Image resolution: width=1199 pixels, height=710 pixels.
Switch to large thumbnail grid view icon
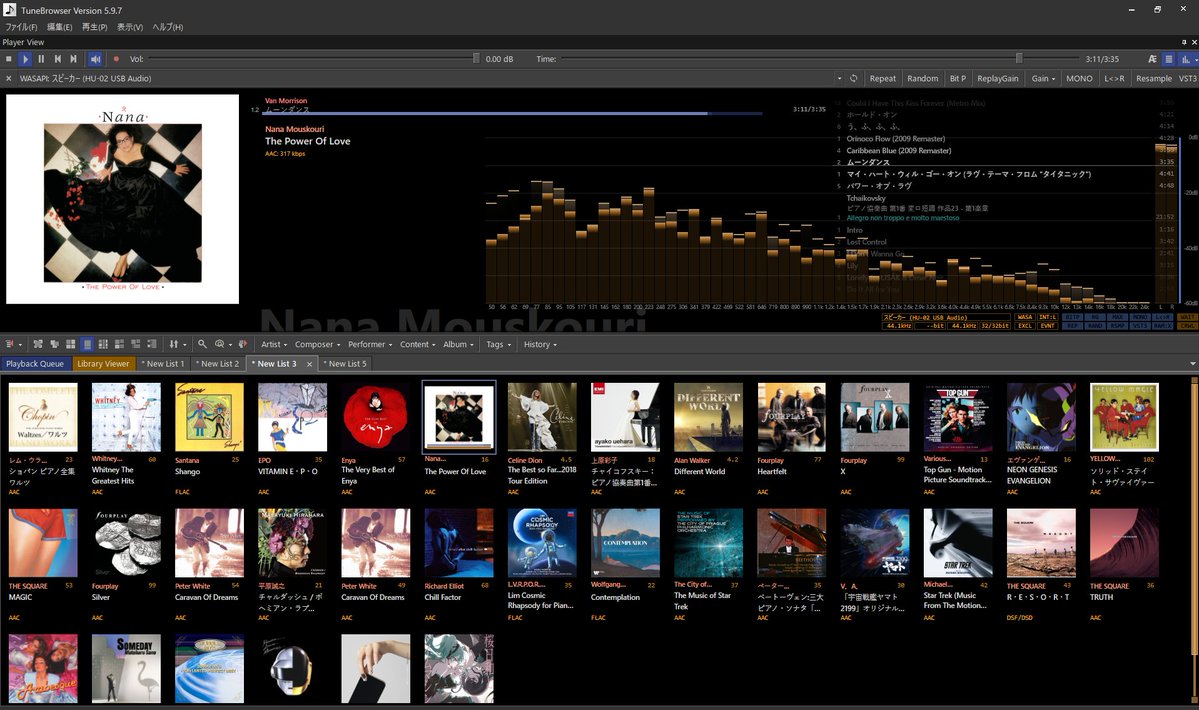coord(70,345)
